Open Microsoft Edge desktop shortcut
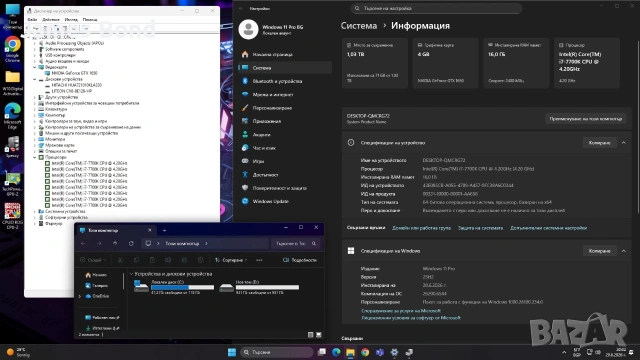This screenshot has height=360, width=640. coord(12,116)
